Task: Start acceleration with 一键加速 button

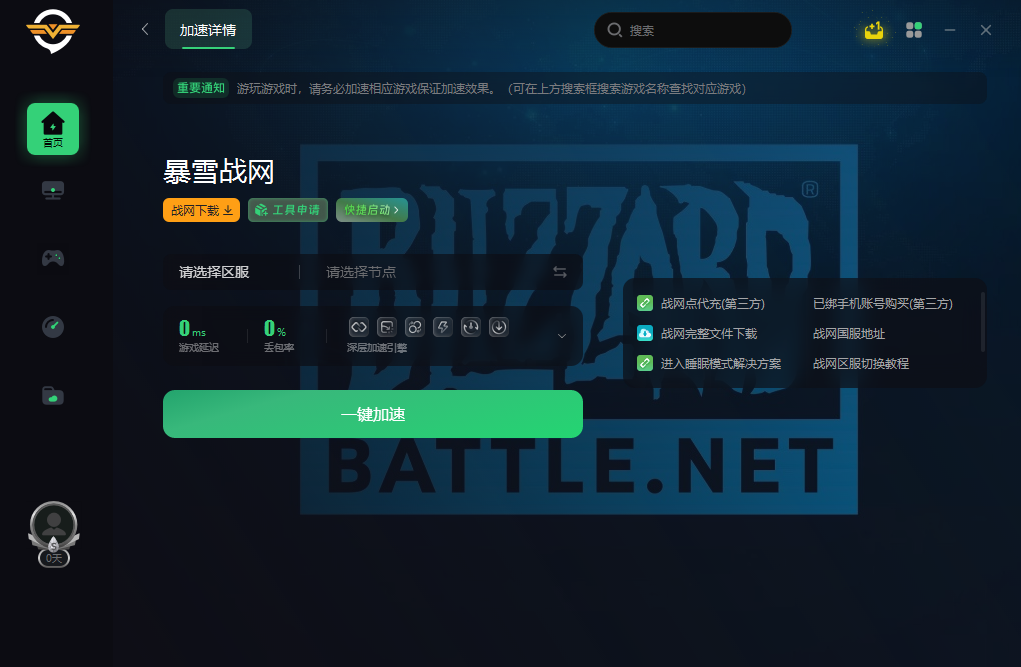Action: 372,414
